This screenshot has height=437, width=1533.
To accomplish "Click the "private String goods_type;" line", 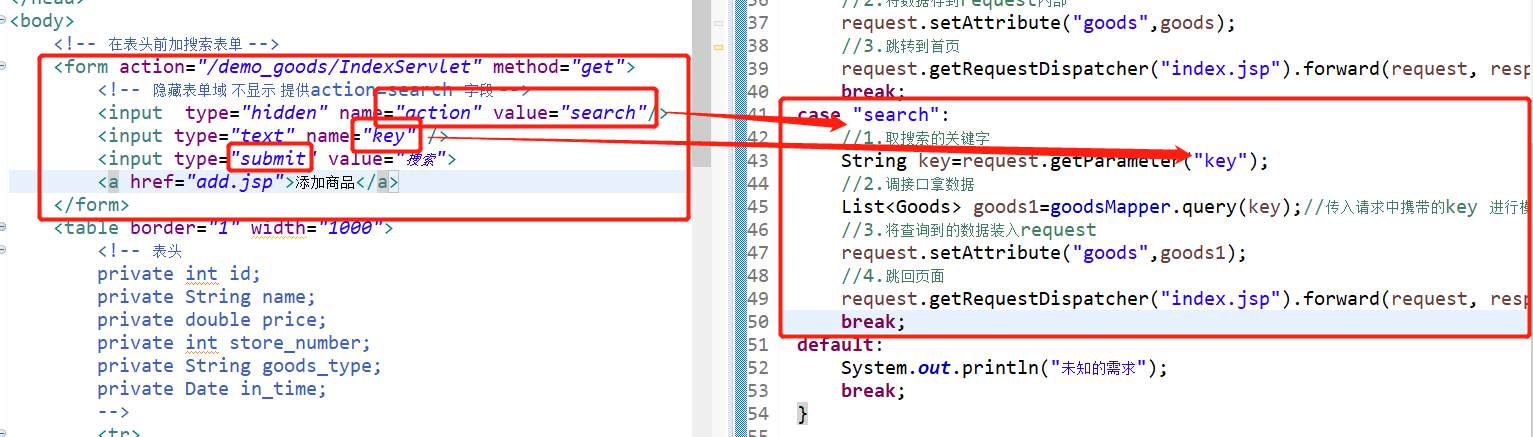I will (x=239, y=366).
